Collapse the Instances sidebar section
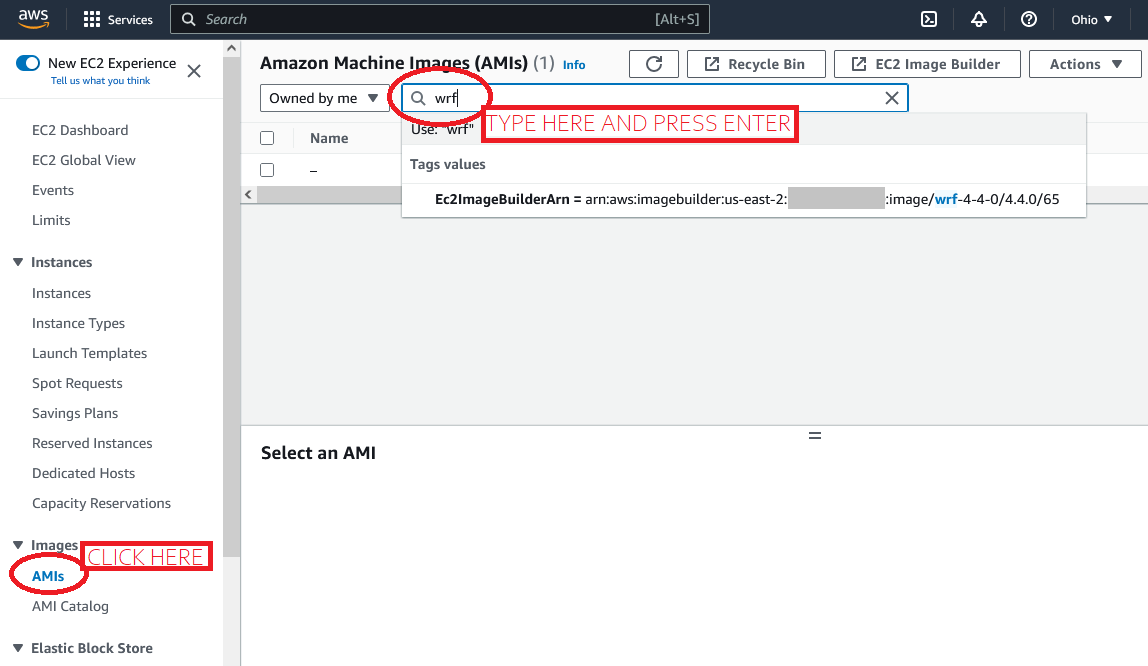The image size is (1148, 666). 18,262
